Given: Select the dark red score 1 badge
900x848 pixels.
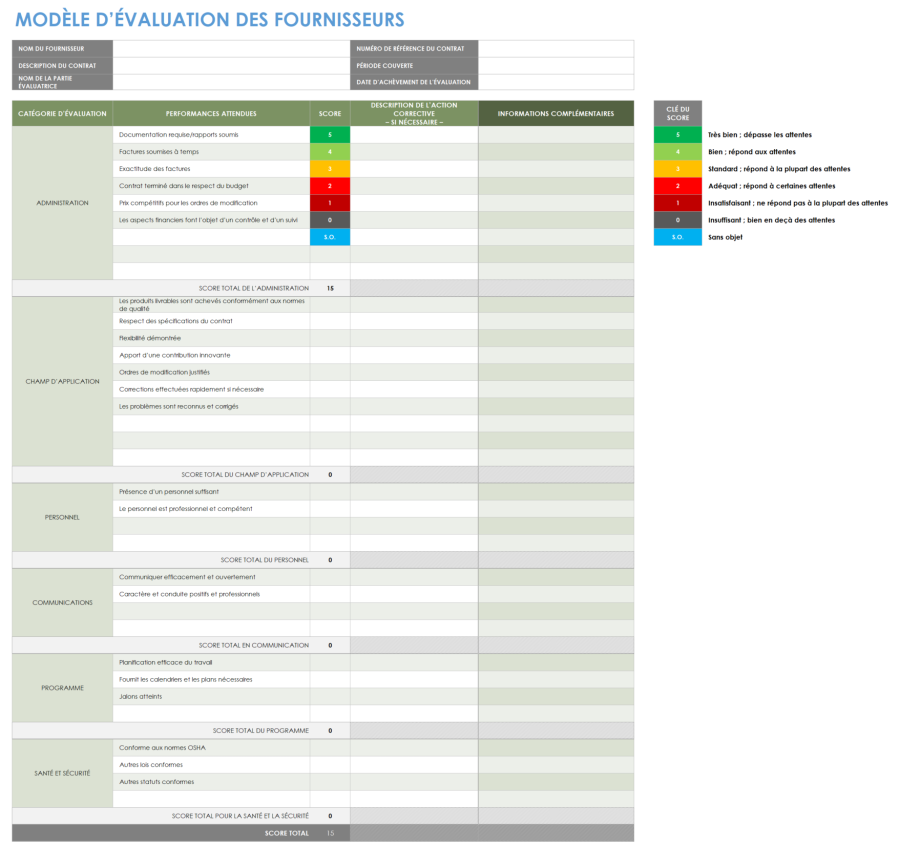Looking at the screenshot, I should (329, 202).
